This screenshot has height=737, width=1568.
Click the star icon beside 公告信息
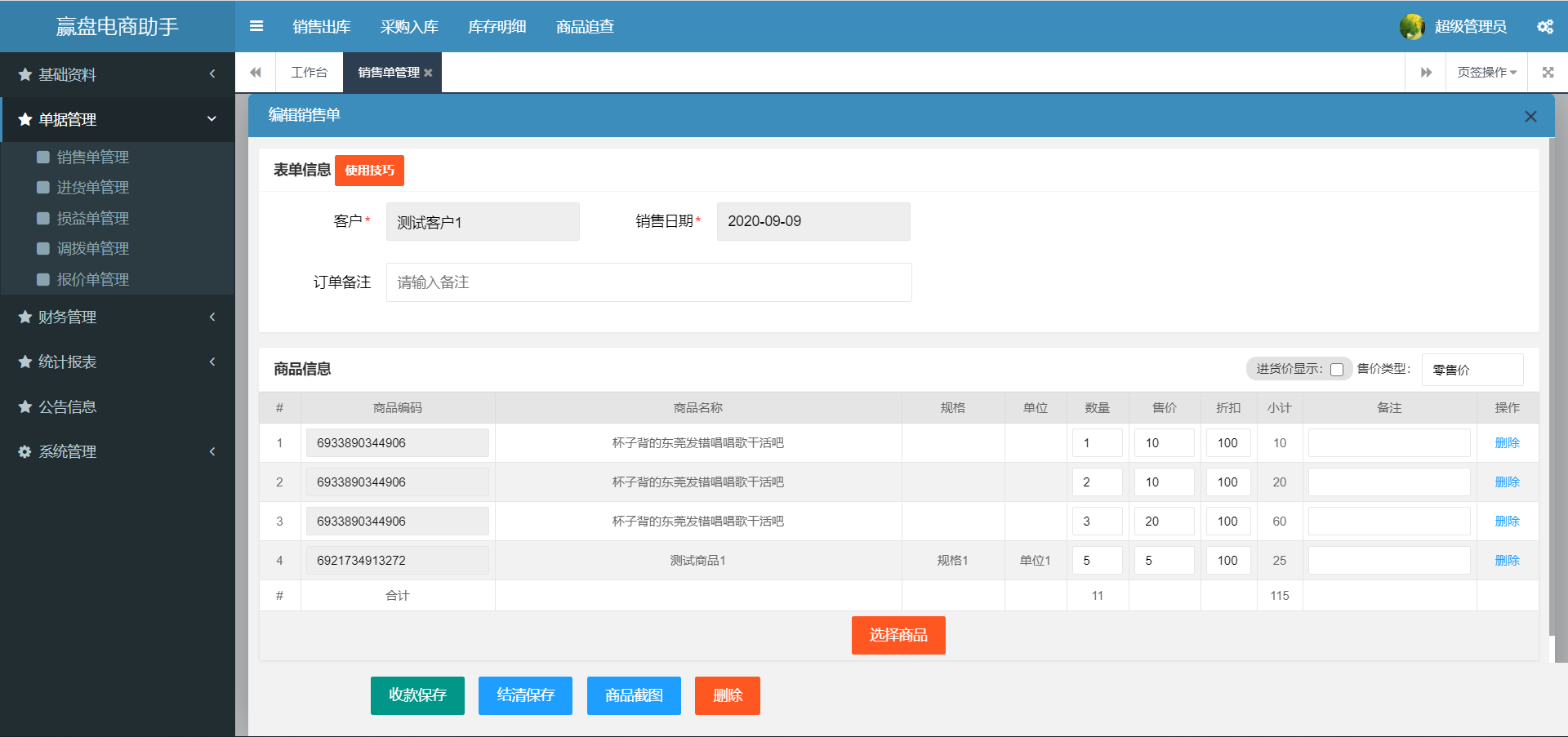(25, 406)
